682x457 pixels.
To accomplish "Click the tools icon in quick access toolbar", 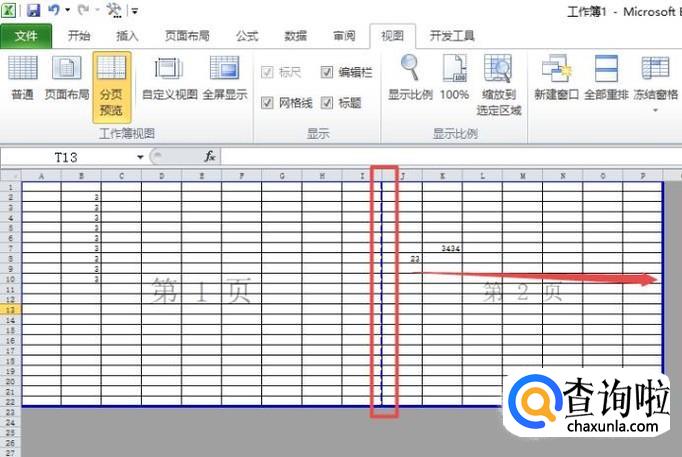I will (x=114, y=10).
